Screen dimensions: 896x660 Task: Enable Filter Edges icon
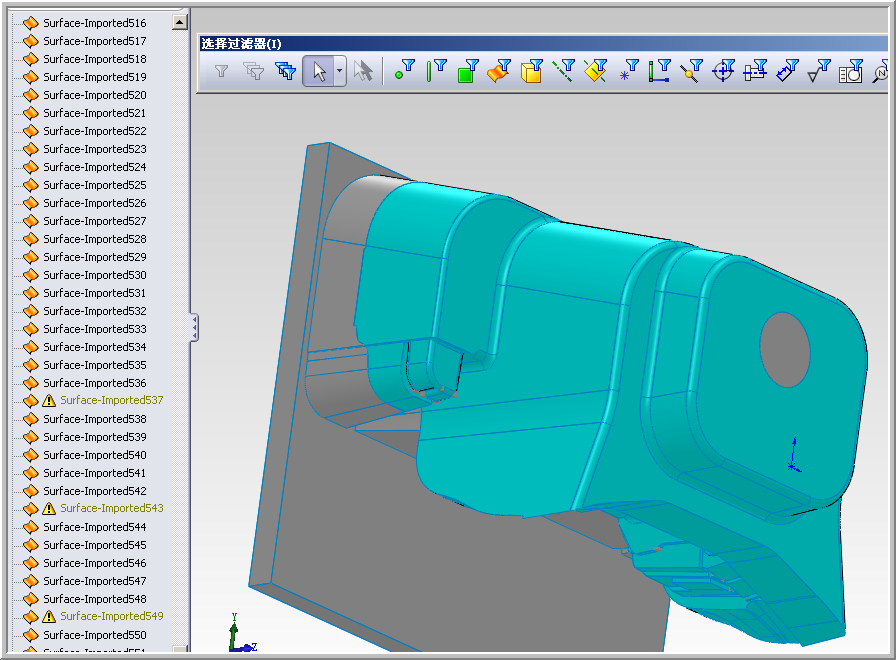pos(436,71)
